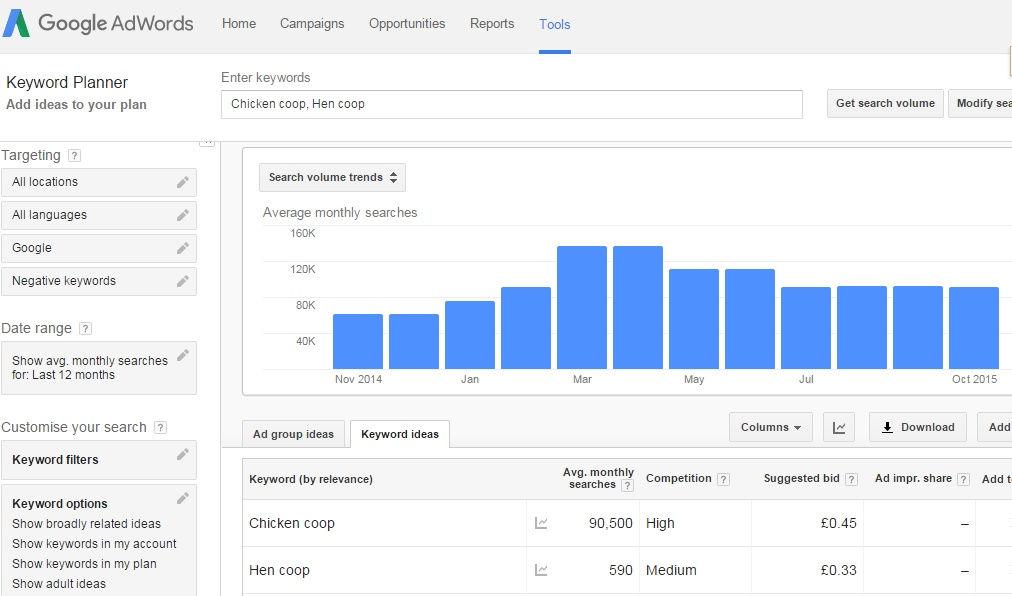Select Google network option

point(99,248)
